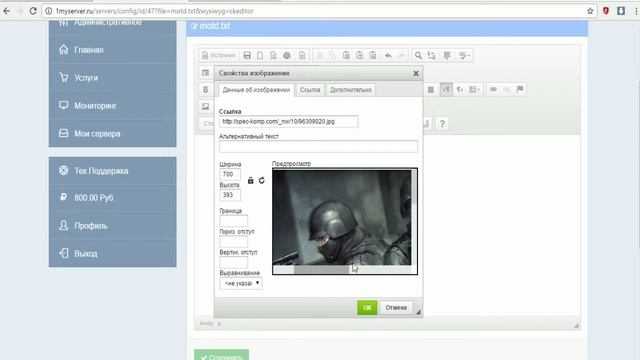Click the preview horizontal scrollbar thumb

[x=321, y=269]
